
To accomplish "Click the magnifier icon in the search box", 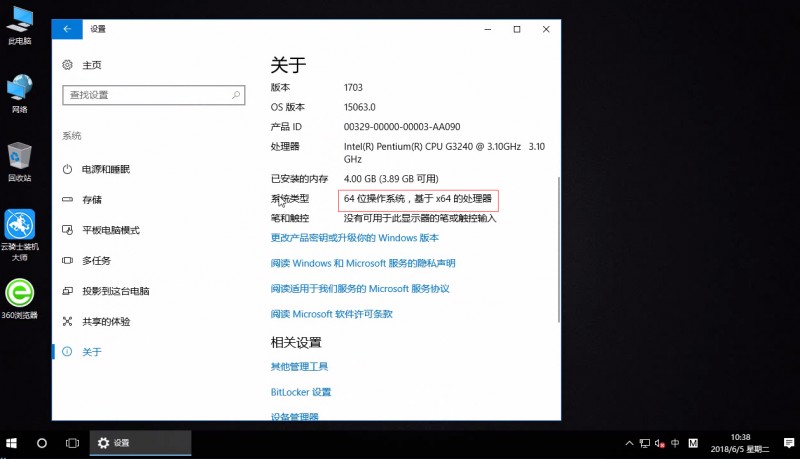I will point(236,95).
